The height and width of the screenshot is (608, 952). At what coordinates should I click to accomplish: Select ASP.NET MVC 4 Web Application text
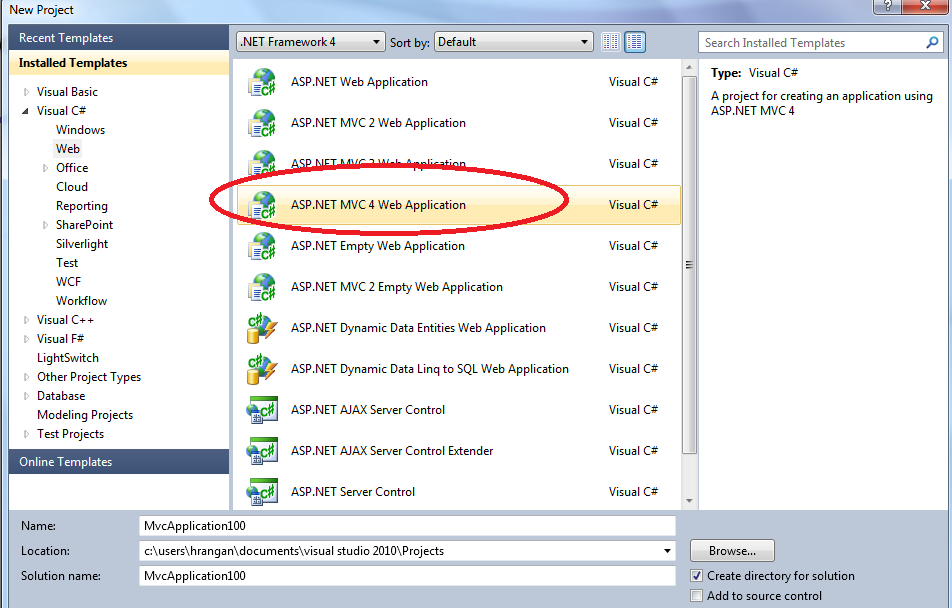coord(378,205)
